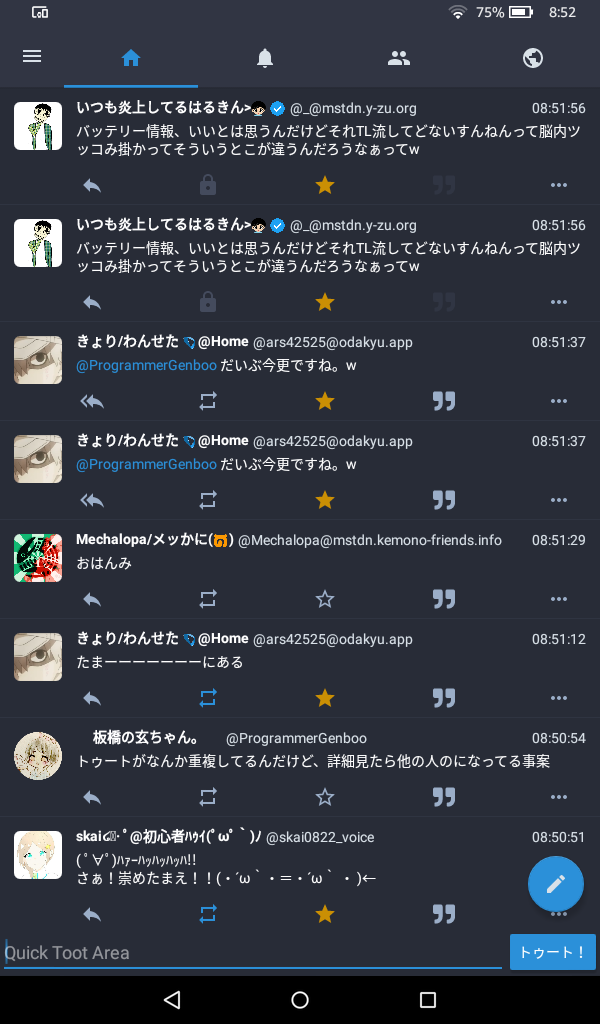Boost the Mechalopa おはんみ toot
Screen dimensions: 600x1024
click(x=208, y=599)
